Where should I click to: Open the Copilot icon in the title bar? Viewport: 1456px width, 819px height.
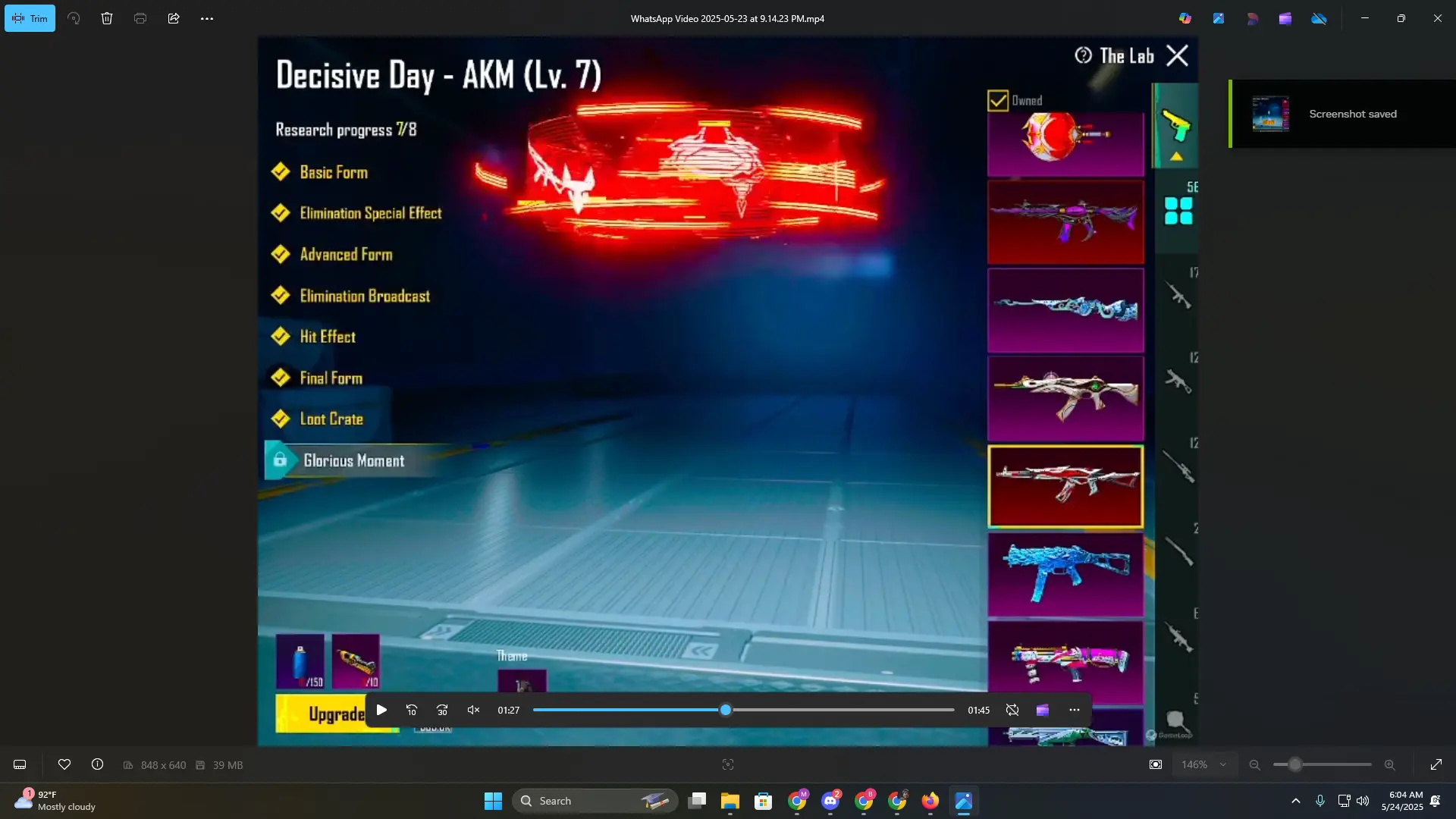click(x=1185, y=18)
